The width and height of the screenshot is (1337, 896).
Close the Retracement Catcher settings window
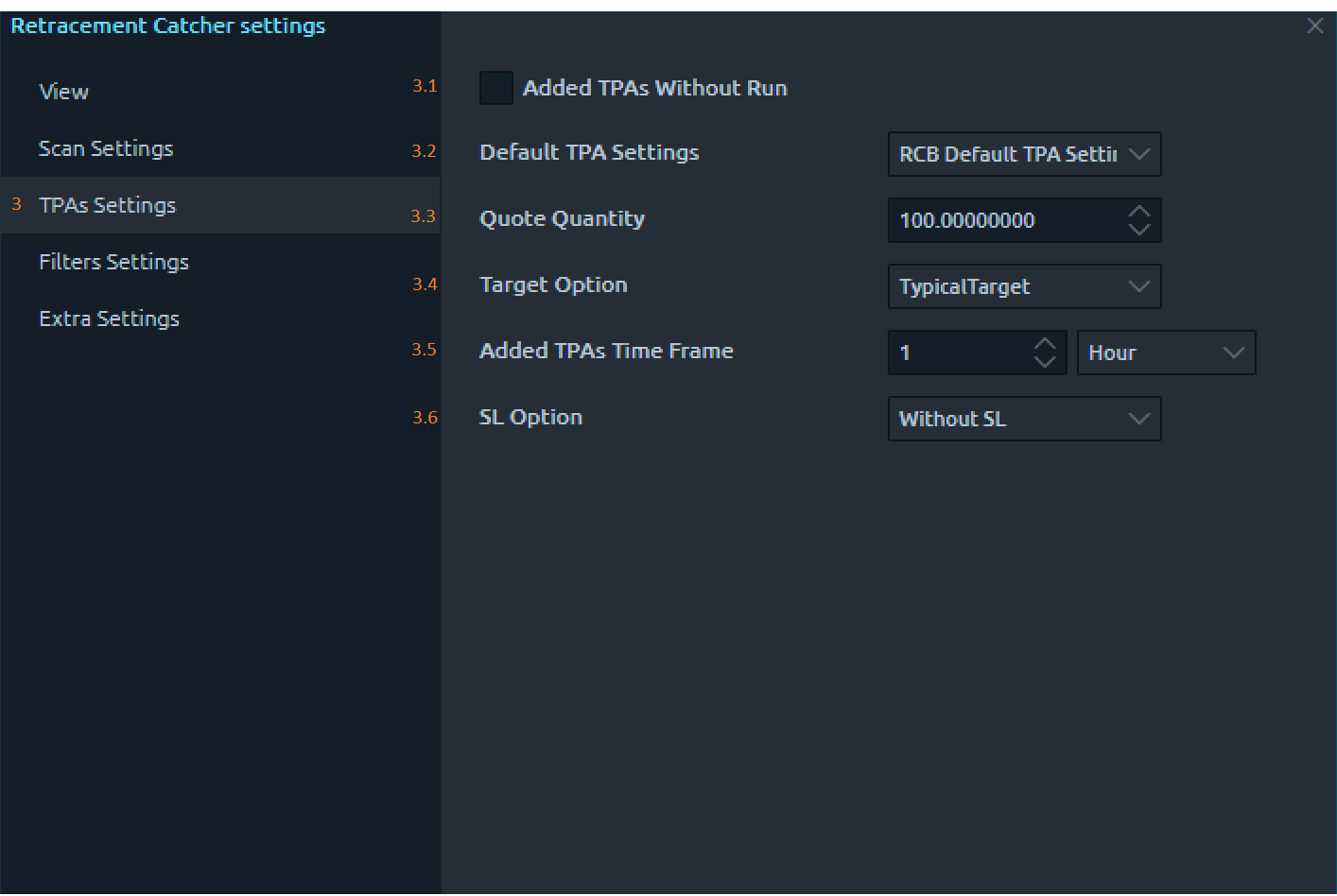tap(1315, 26)
